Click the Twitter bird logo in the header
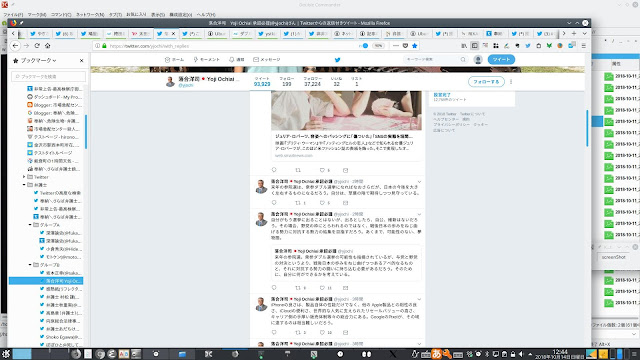The width and height of the screenshot is (640, 360). (338, 60)
